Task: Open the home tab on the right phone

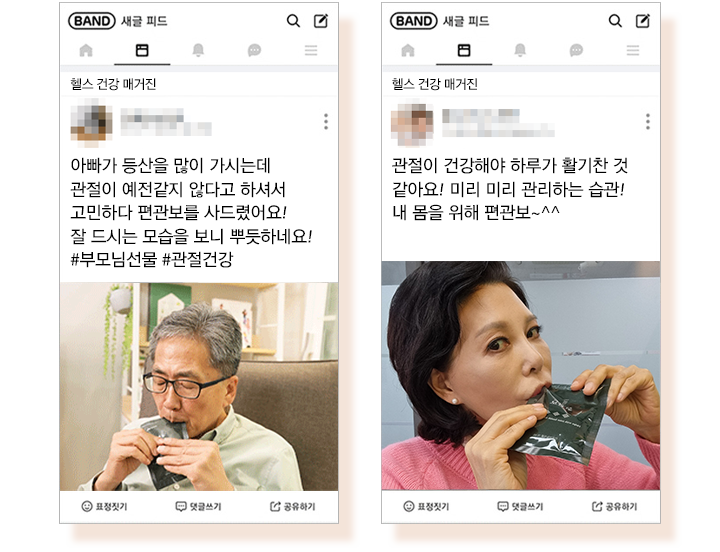Action: pyautogui.click(x=408, y=50)
